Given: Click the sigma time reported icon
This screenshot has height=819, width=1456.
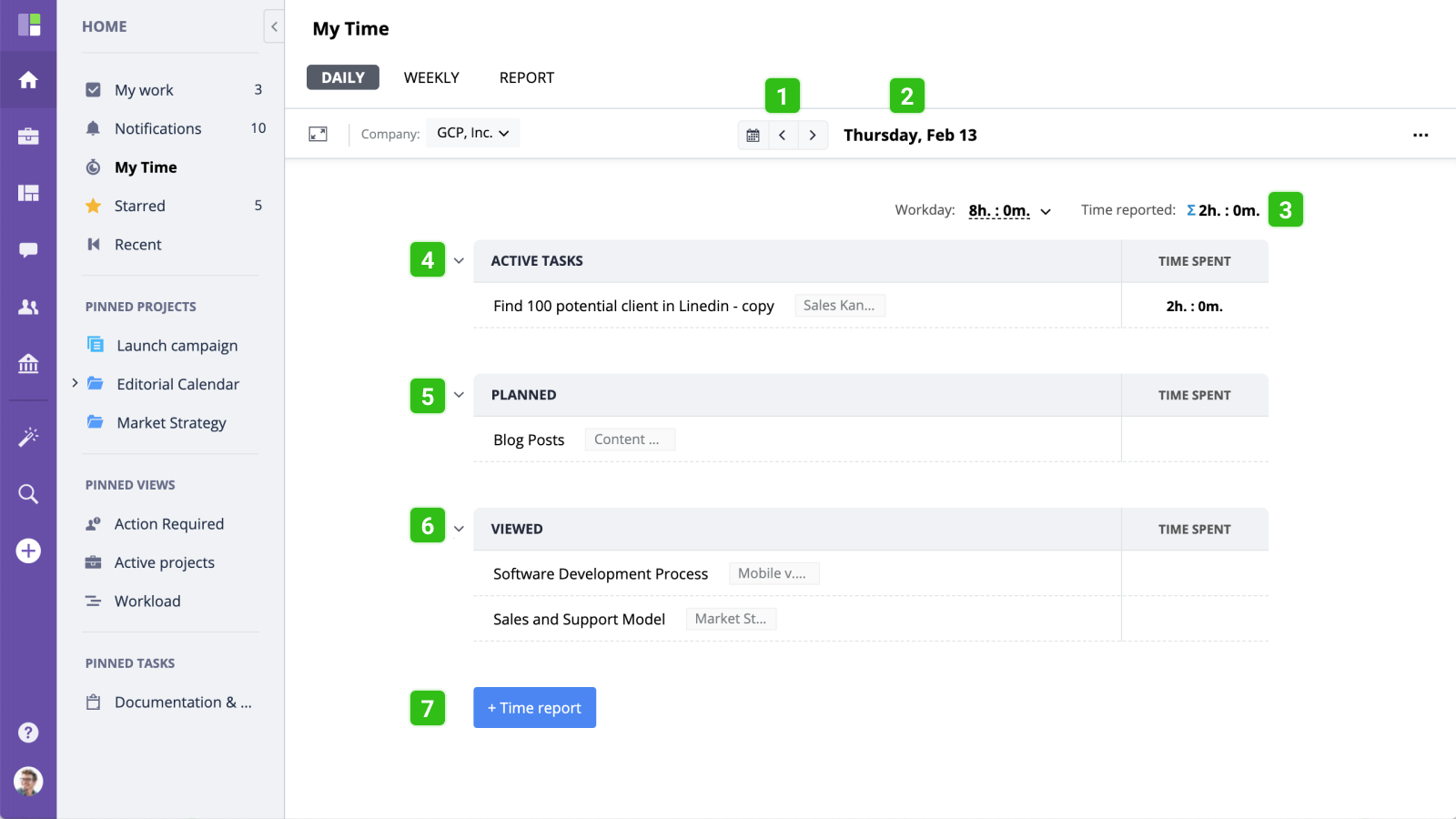Looking at the screenshot, I should click(x=1191, y=210).
